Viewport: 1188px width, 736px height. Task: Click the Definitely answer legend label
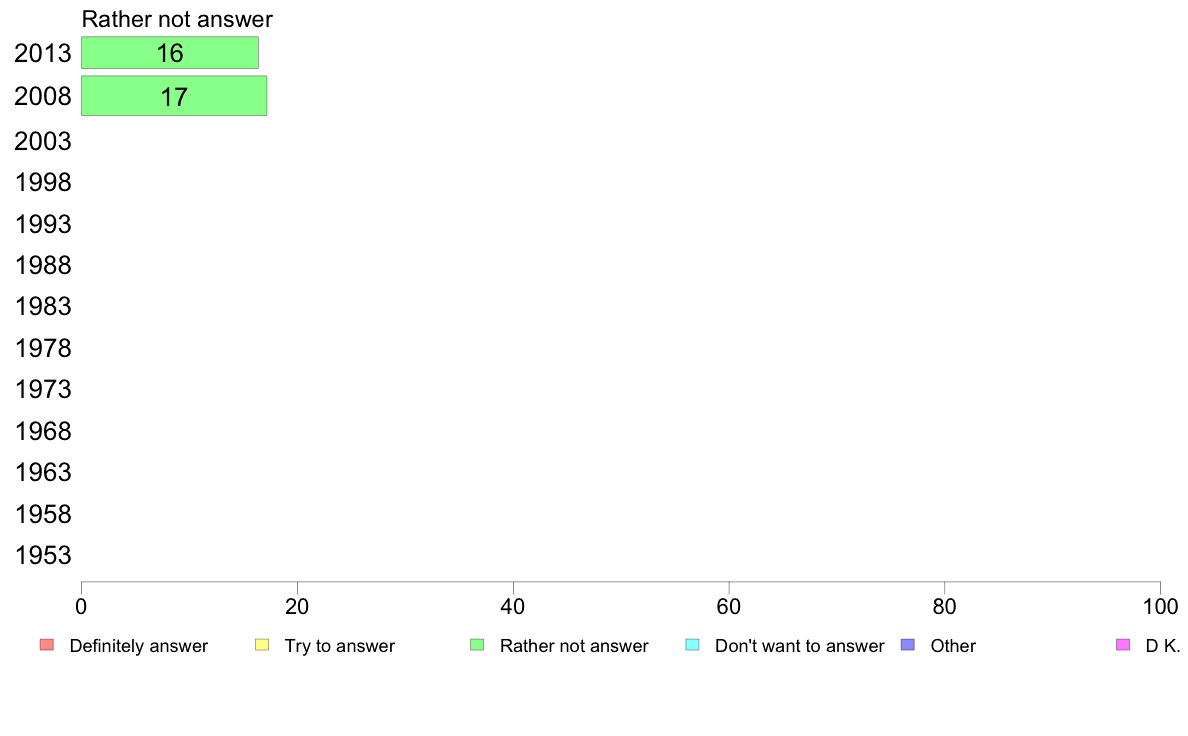[x=138, y=646]
